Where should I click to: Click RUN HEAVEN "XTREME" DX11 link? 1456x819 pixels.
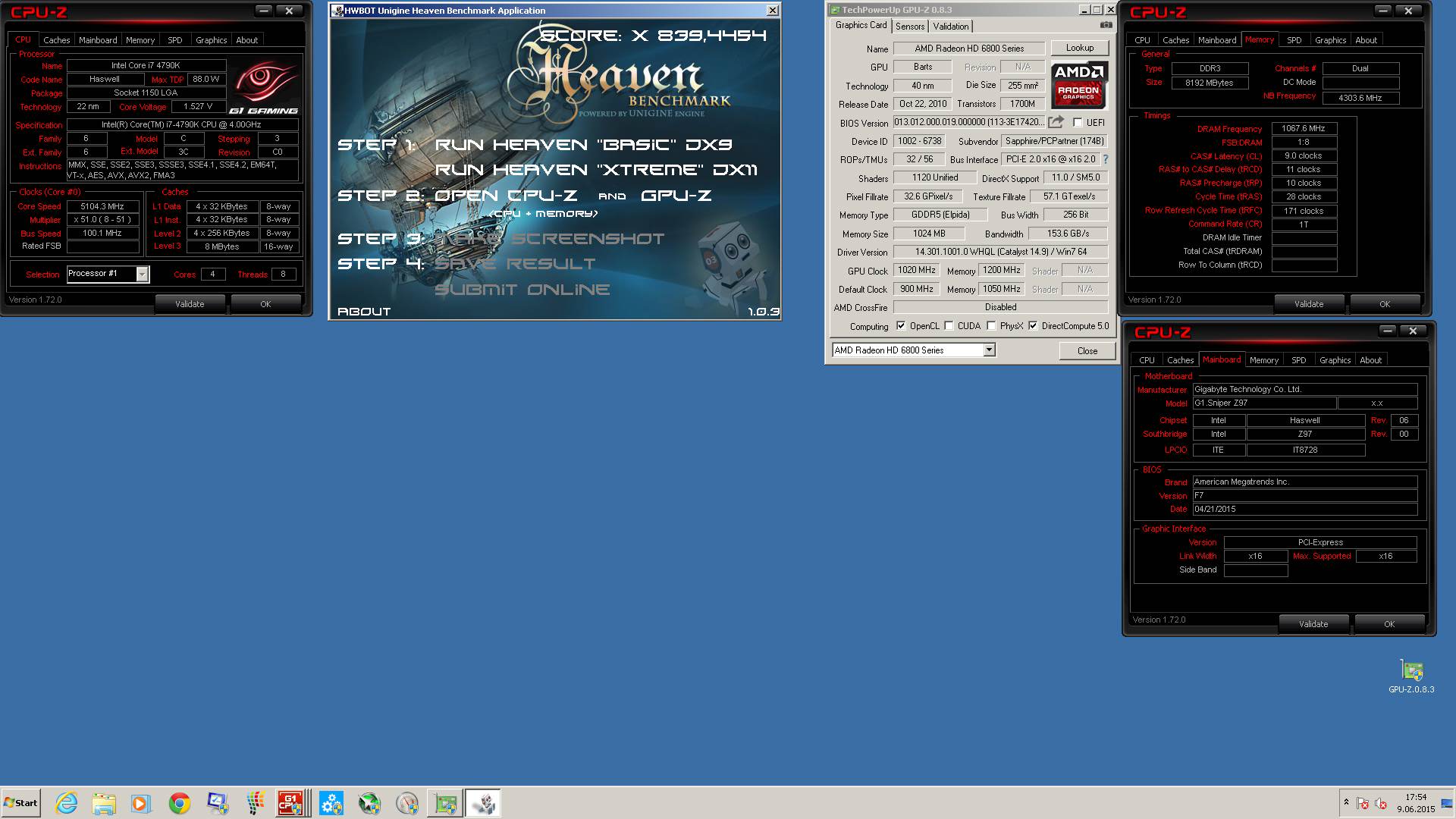[x=596, y=170]
